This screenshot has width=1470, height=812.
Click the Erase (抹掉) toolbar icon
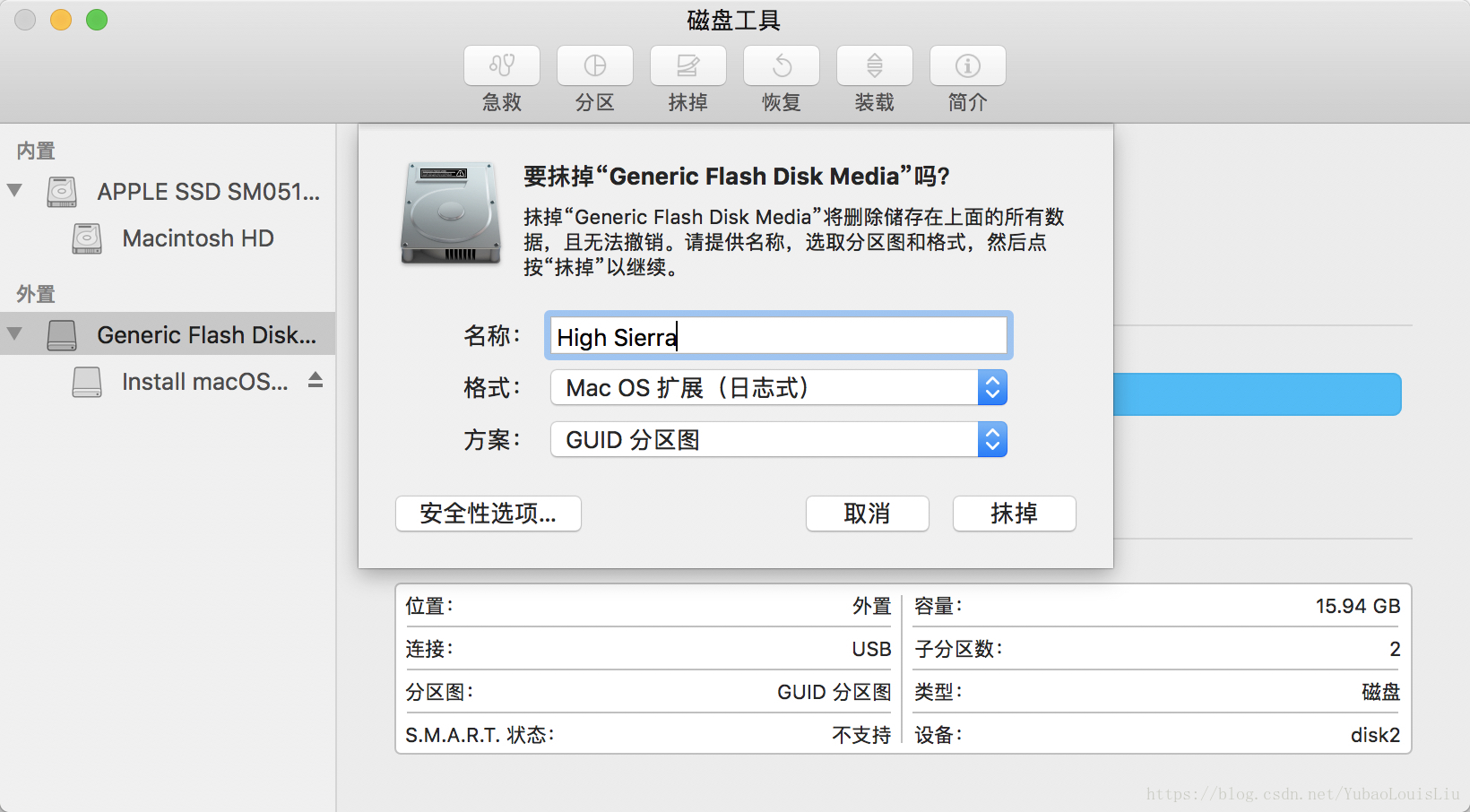(x=688, y=65)
